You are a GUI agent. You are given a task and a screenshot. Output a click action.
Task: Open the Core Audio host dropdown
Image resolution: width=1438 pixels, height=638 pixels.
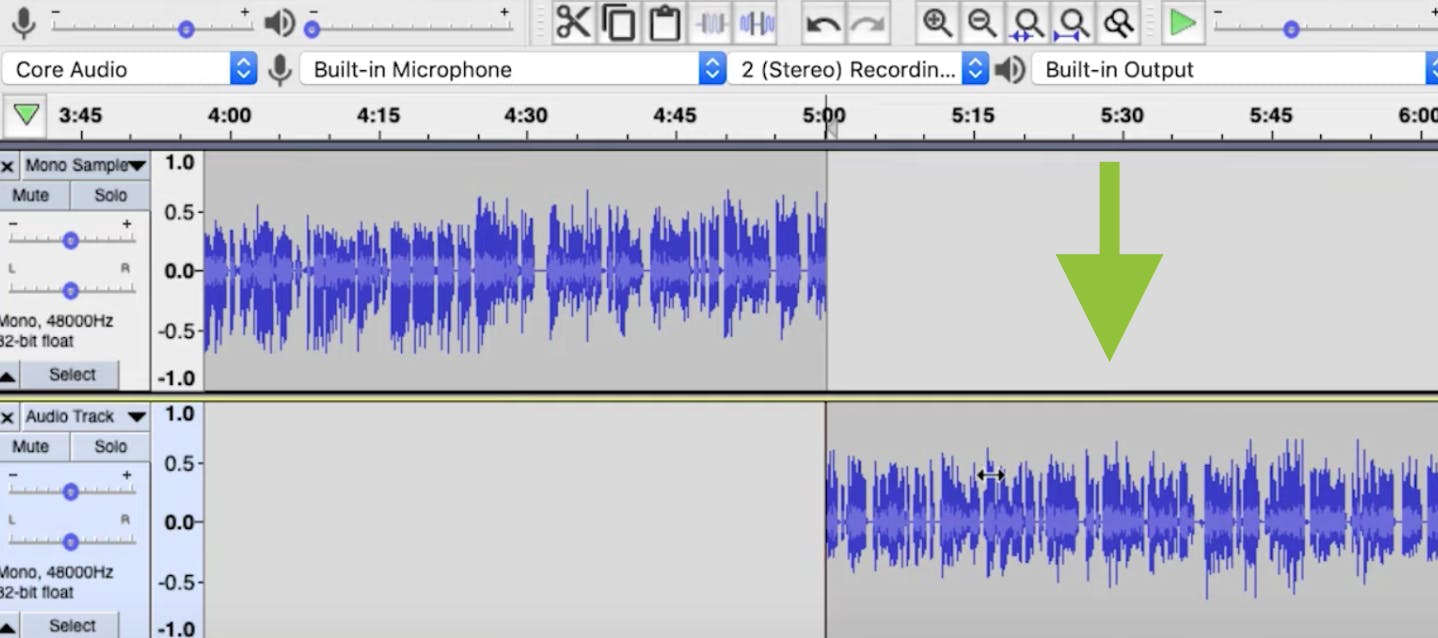pos(243,69)
